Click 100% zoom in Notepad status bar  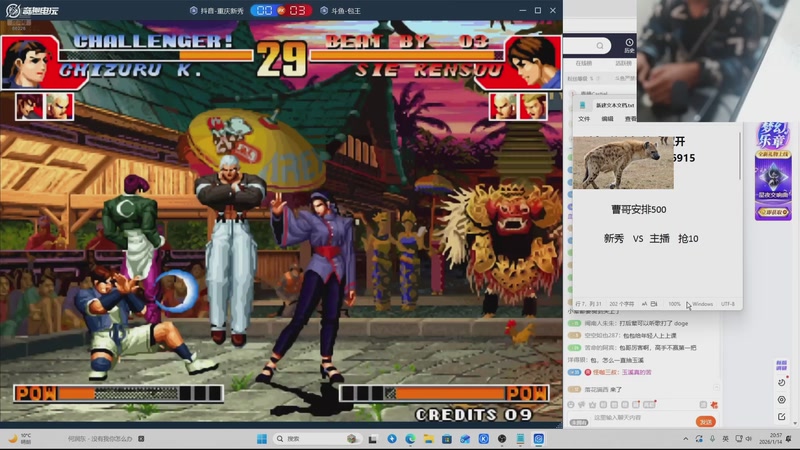[x=674, y=304]
